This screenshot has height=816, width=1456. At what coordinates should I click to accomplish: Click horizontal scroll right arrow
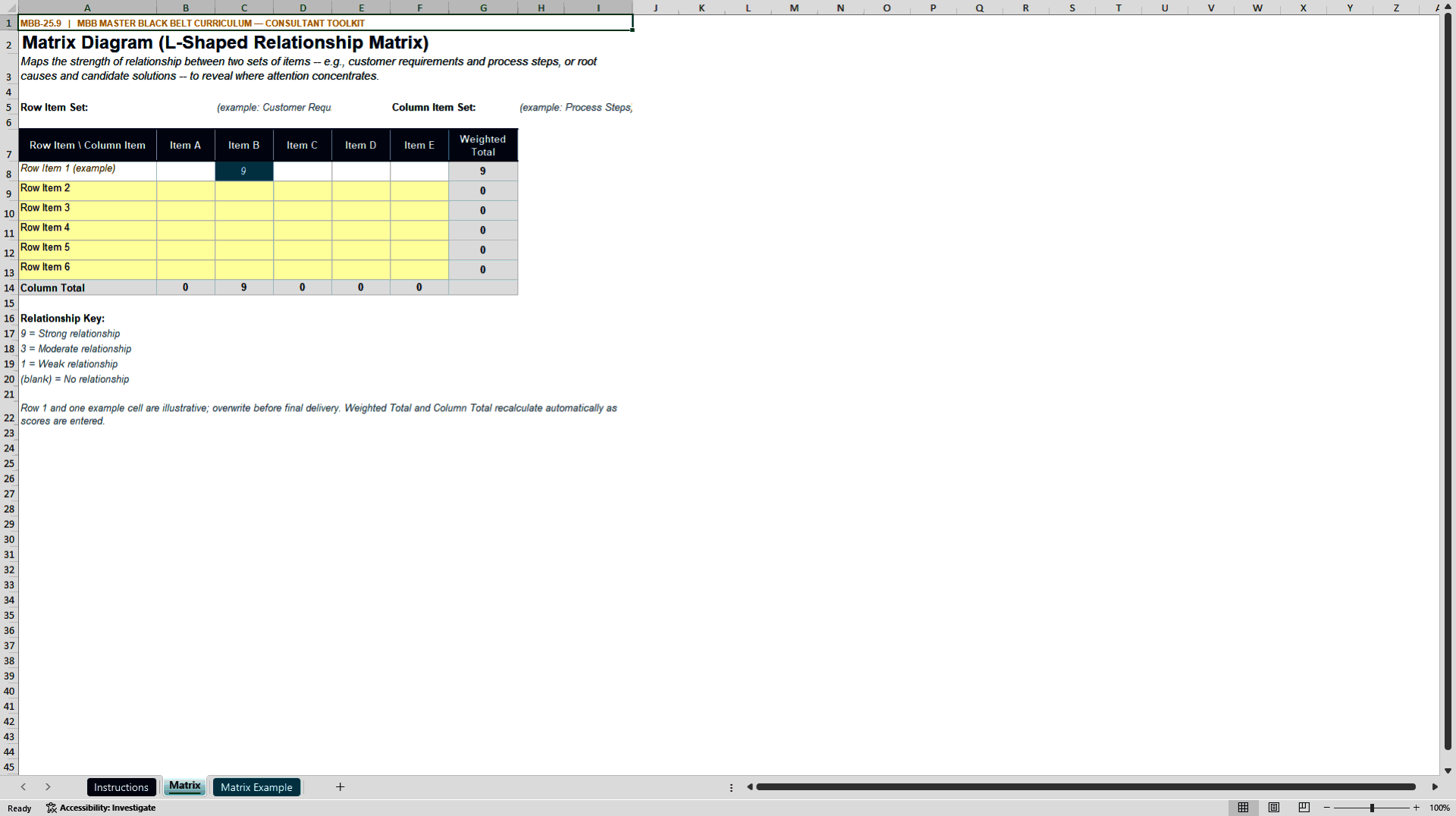(x=1435, y=787)
